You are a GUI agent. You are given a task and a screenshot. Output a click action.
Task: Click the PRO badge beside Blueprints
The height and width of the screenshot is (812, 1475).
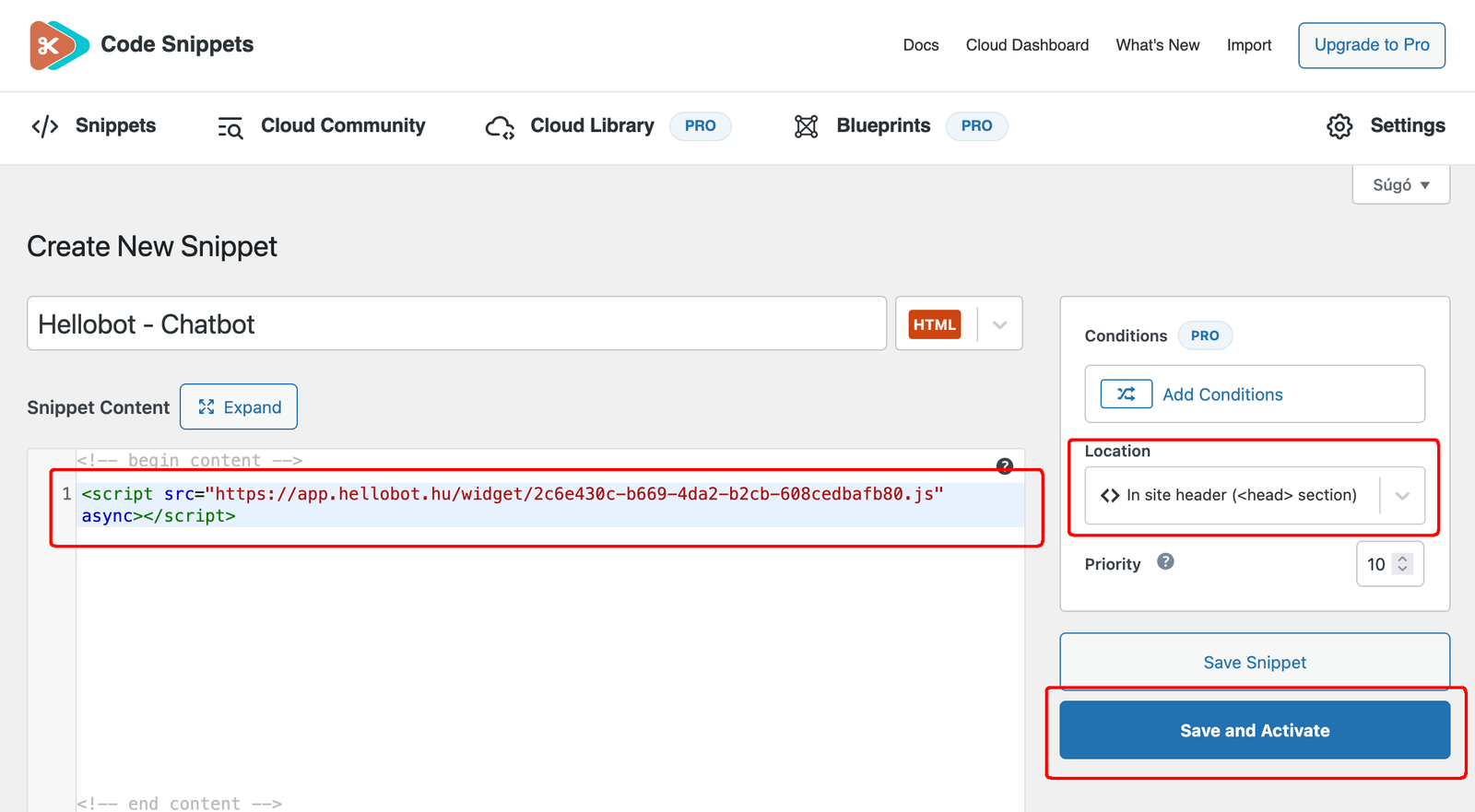click(977, 126)
